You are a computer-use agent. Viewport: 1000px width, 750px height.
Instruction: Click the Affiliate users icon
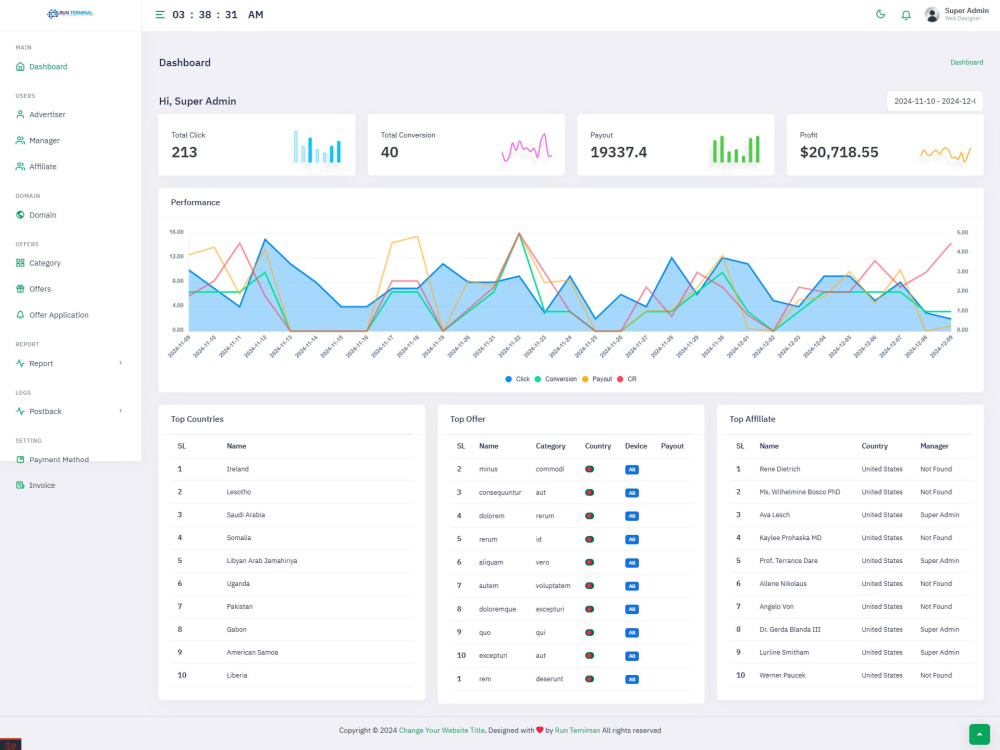point(20,166)
